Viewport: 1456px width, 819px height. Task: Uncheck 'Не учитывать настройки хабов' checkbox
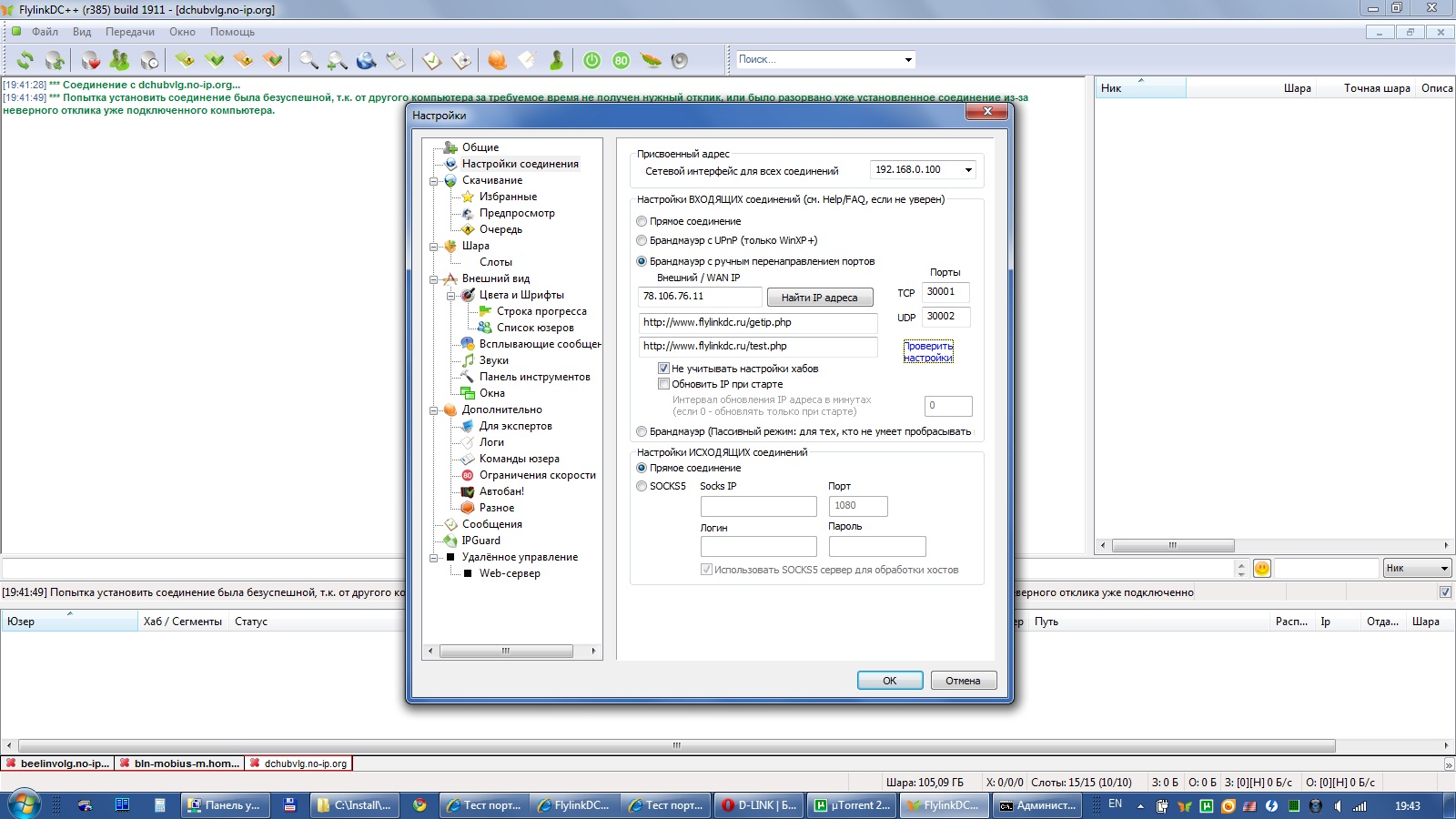(x=663, y=369)
